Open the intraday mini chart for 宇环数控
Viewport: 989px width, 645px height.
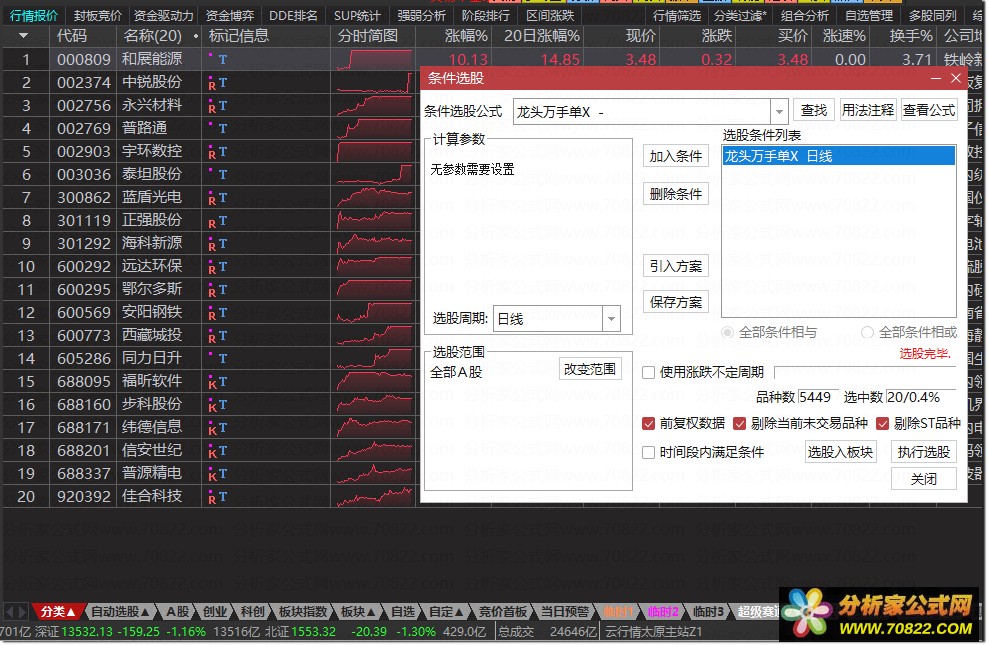coord(374,151)
